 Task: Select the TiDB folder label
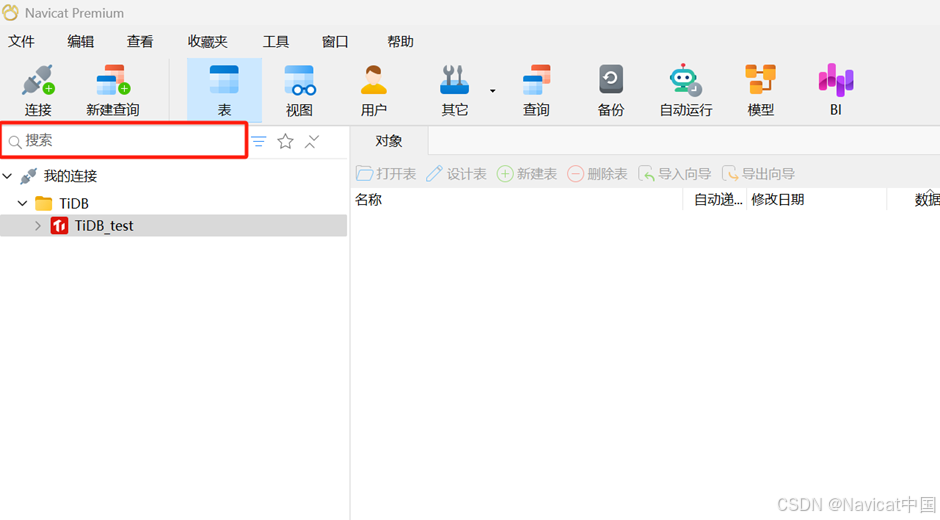point(74,203)
